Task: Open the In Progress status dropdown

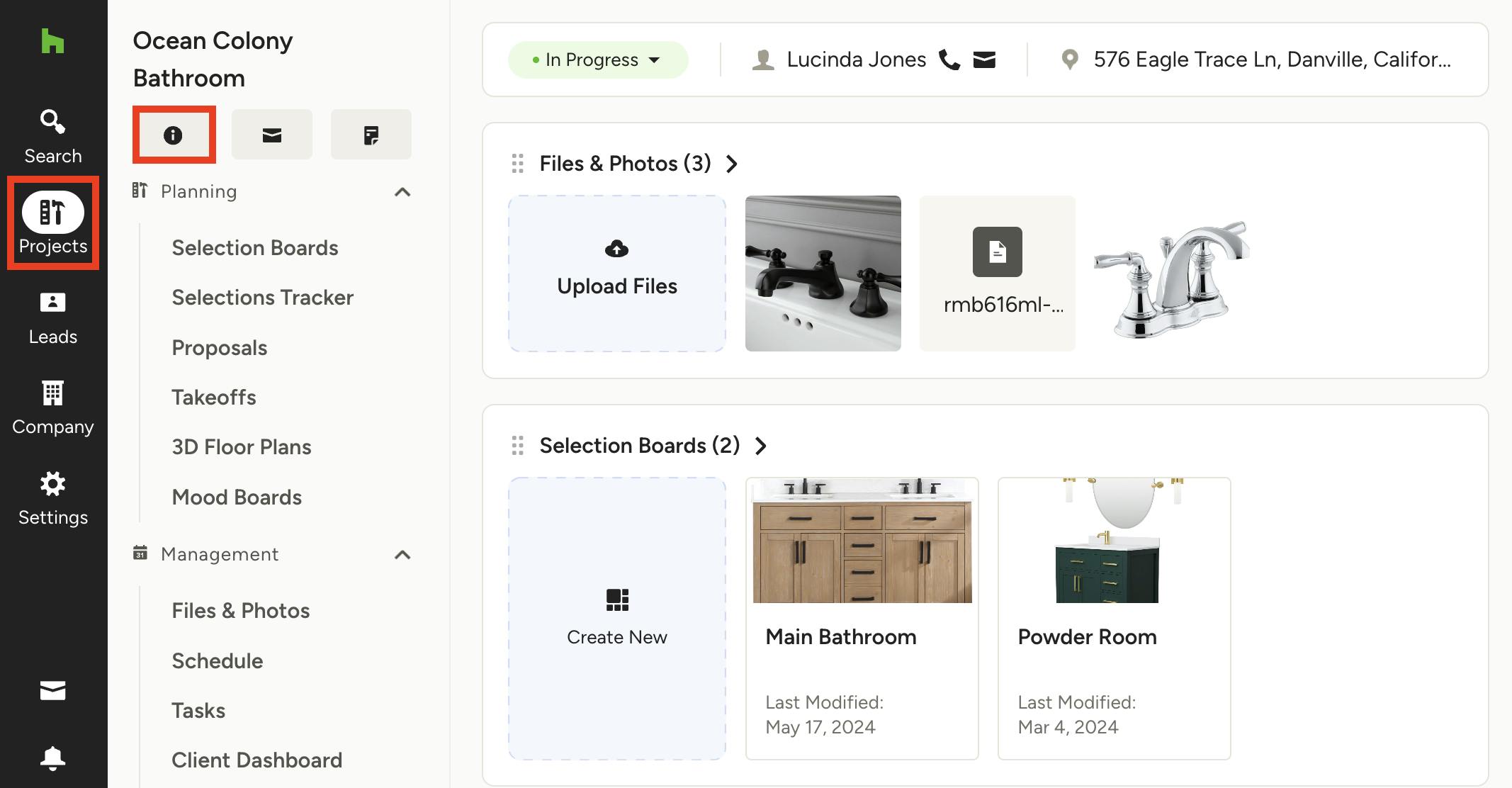Action: click(x=598, y=60)
